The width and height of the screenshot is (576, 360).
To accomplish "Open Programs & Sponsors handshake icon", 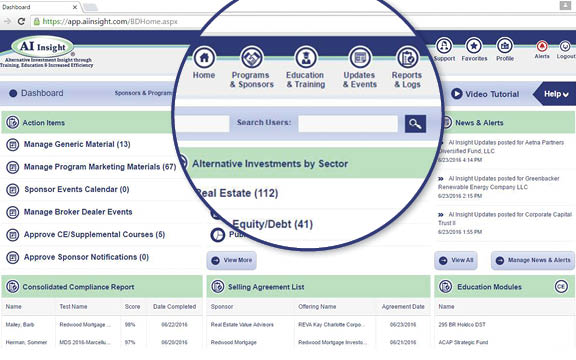I will (x=252, y=58).
